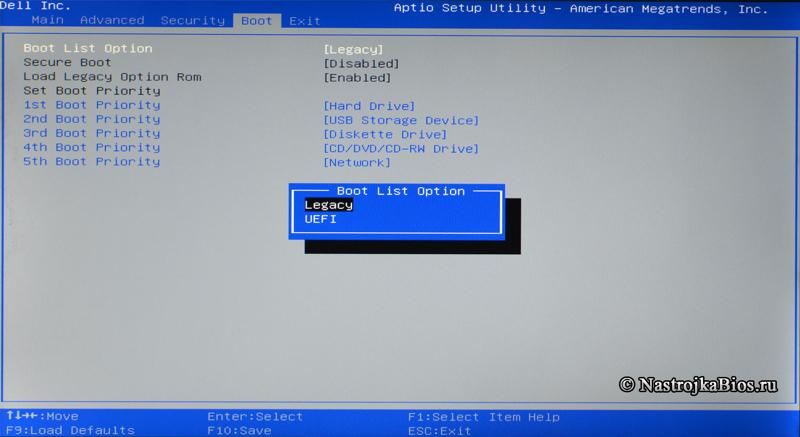800x437 pixels.
Task: Choose UEFI in Boot List Option popup
Action: click(x=320, y=219)
